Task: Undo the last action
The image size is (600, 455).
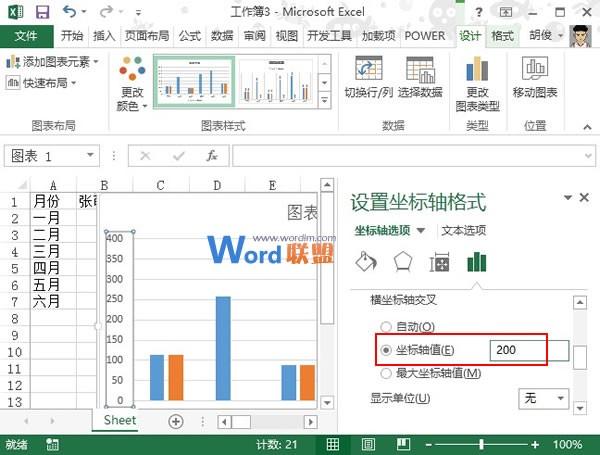Action: click(x=70, y=11)
